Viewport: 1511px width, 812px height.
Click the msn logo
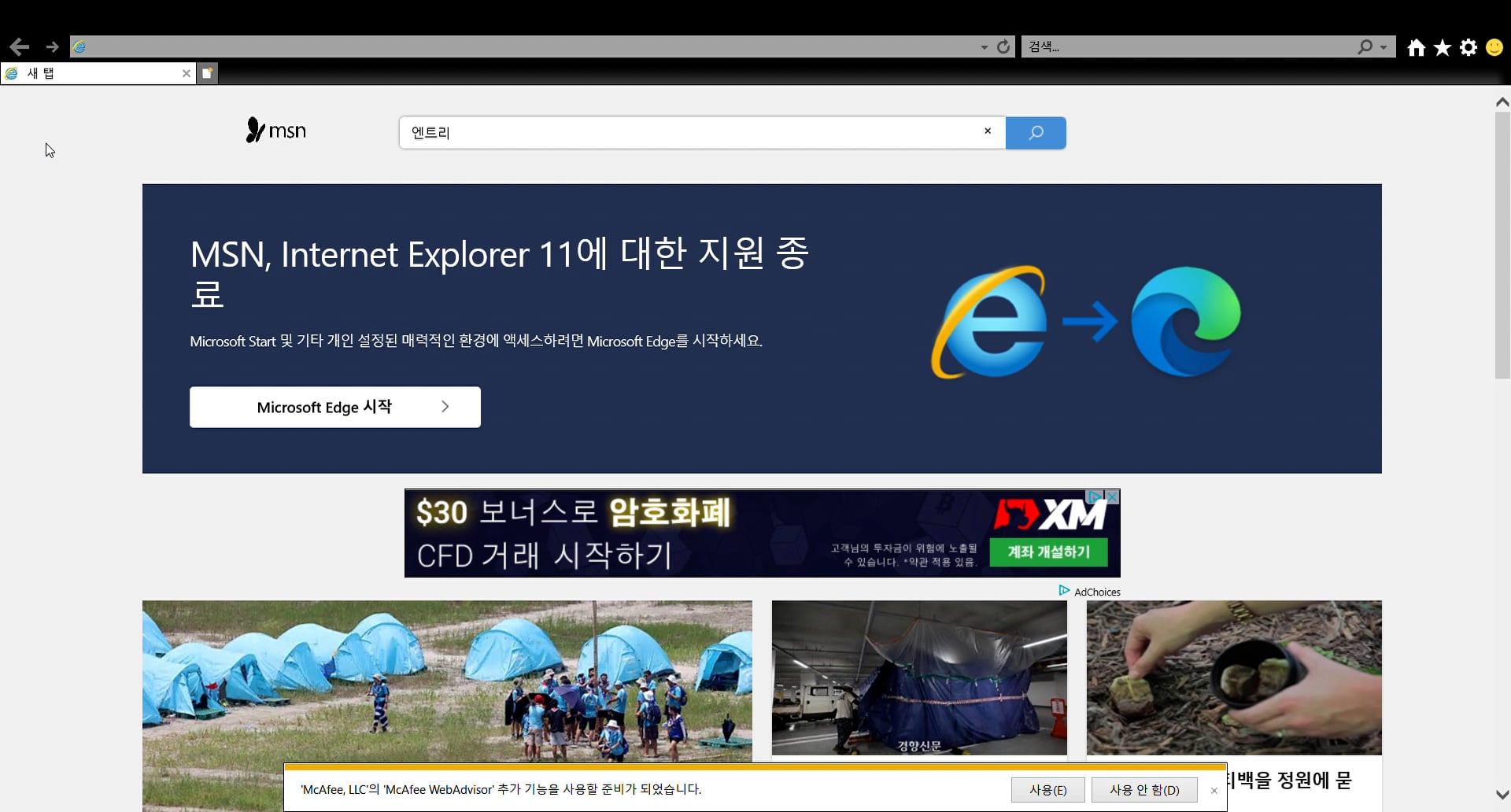point(275,129)
